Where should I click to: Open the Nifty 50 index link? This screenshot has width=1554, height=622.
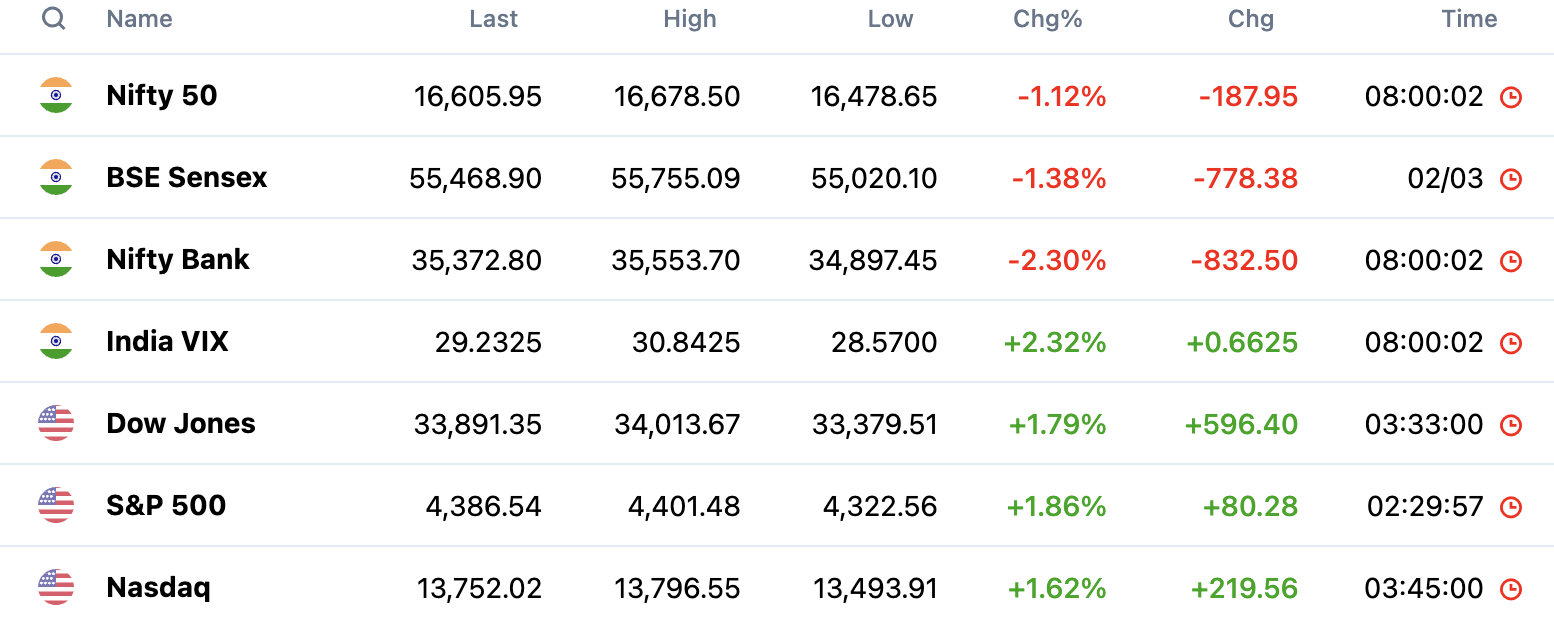click(162, 96)
